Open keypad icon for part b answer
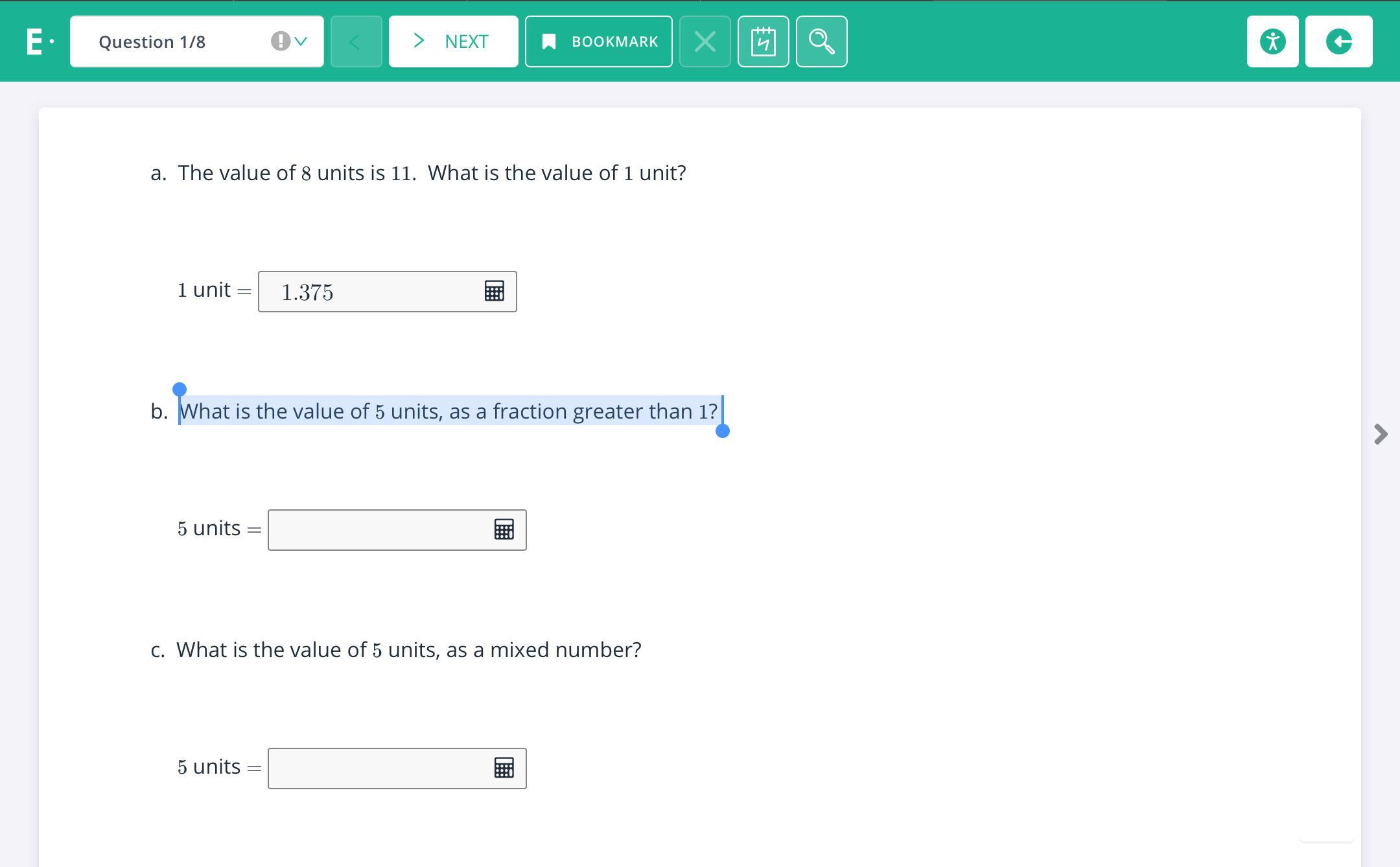This screenshot has width=1400, height=867. point(504,529)
